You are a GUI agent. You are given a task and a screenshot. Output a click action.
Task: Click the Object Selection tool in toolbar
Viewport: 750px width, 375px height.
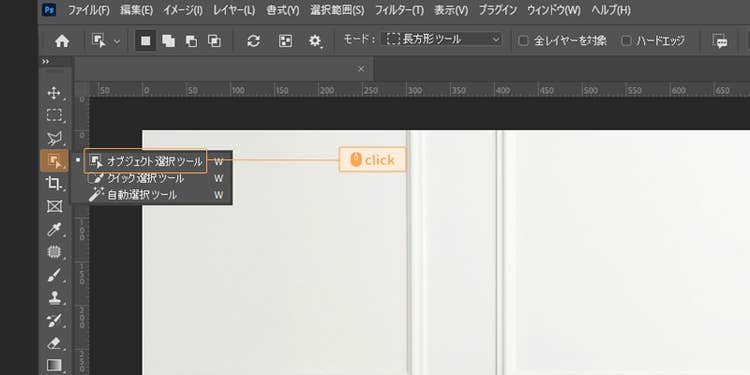tap(54, 160)
